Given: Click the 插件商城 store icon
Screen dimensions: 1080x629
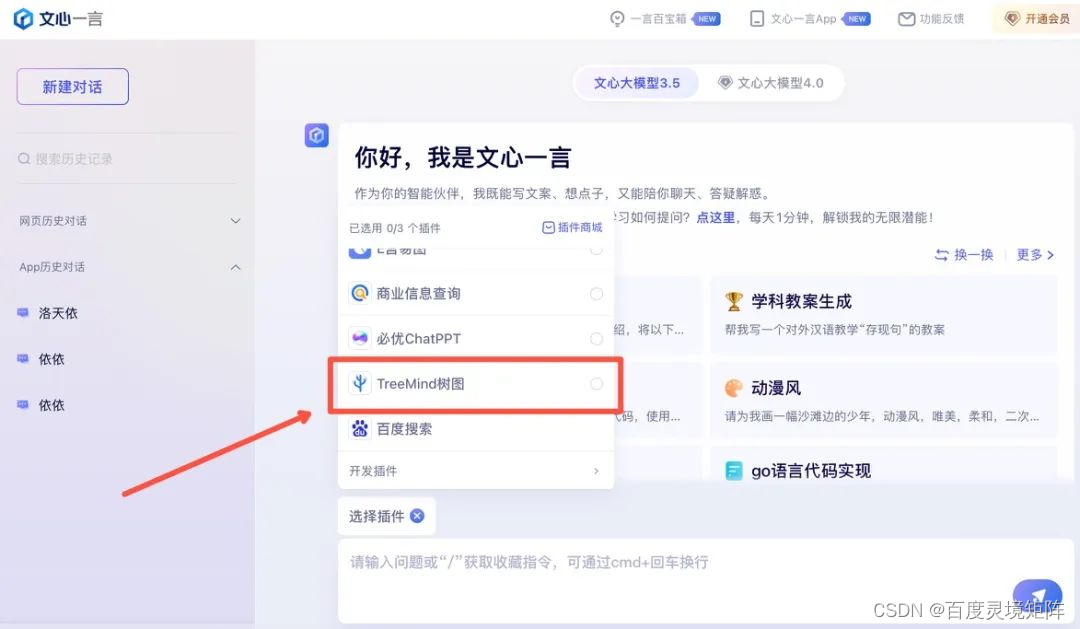Looking at the screenshot, I should pos(548,227).
